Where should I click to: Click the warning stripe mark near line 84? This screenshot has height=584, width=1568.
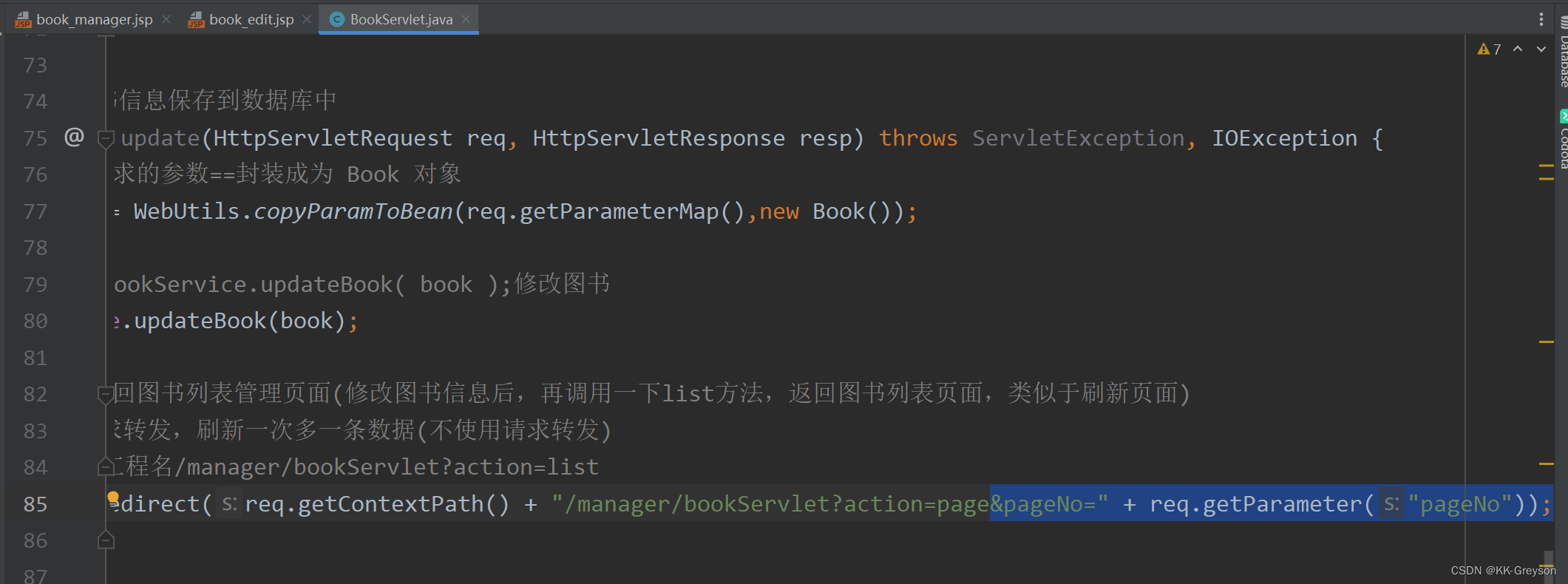pyautogui.click(x=1546, y=464)
